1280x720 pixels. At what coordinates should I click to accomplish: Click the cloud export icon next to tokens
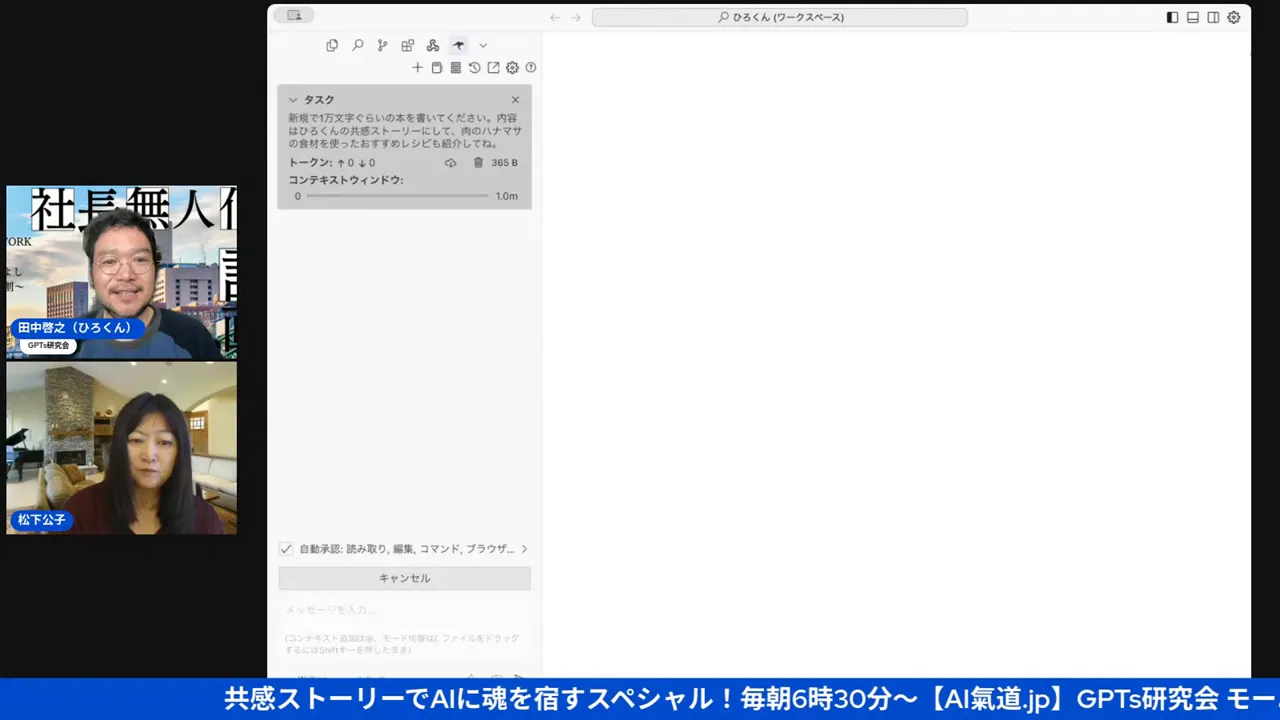pos(450,162)
